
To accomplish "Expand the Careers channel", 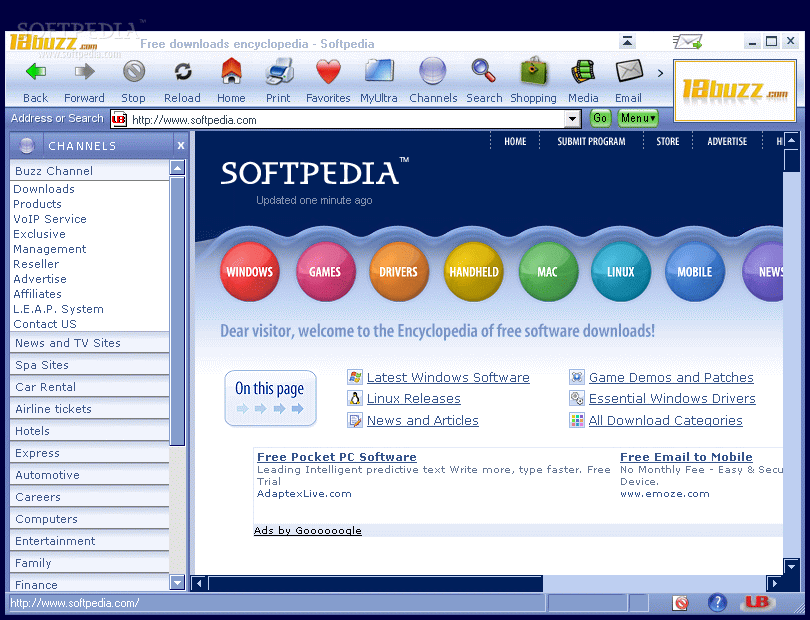I will tap(89, 497).
